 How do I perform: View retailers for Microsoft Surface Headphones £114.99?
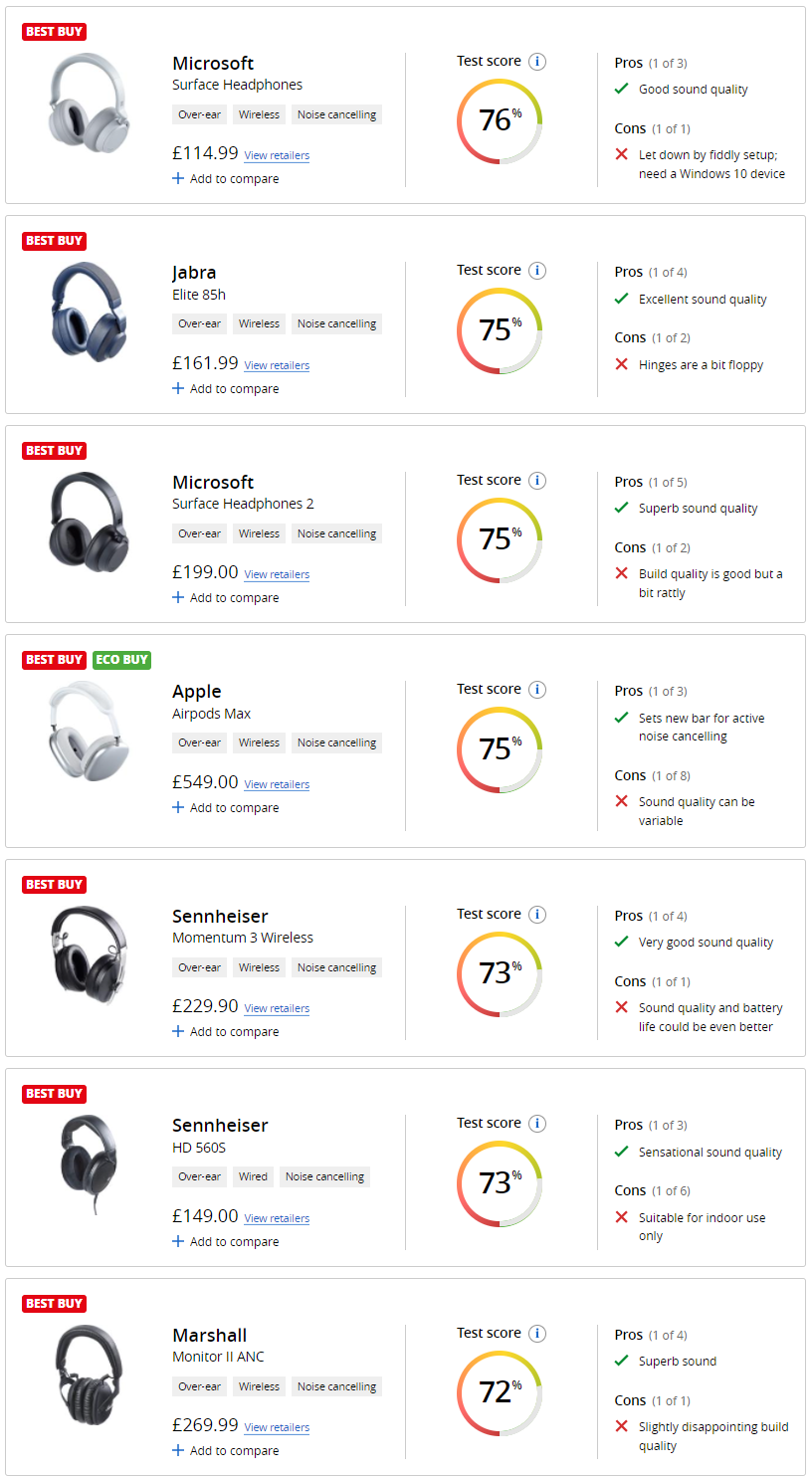pyautogui.click(x=277, y=155)
